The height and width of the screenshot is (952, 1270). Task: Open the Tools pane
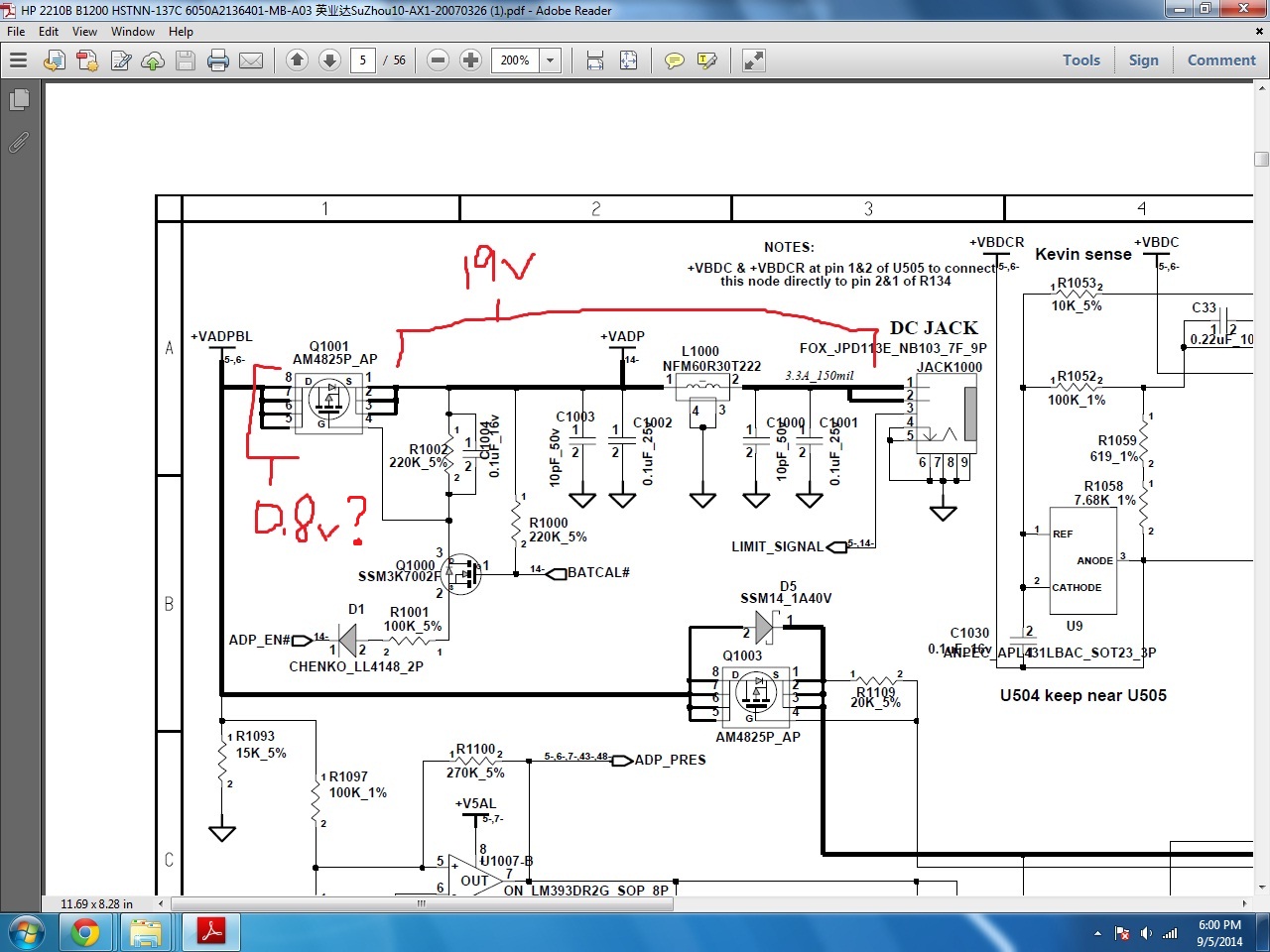click(x=1081, y=60)
